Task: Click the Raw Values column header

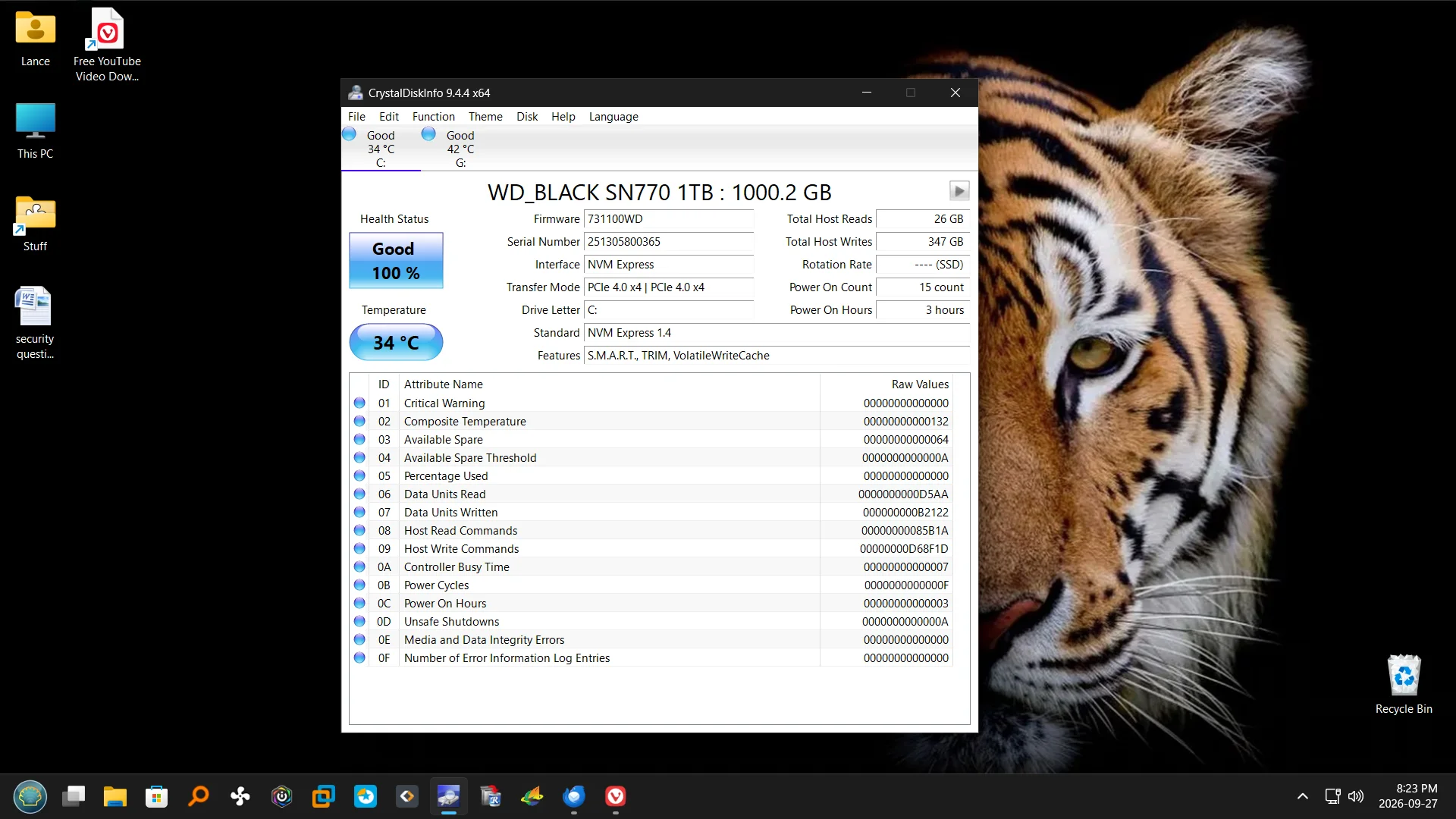Action: coord(886,384)
